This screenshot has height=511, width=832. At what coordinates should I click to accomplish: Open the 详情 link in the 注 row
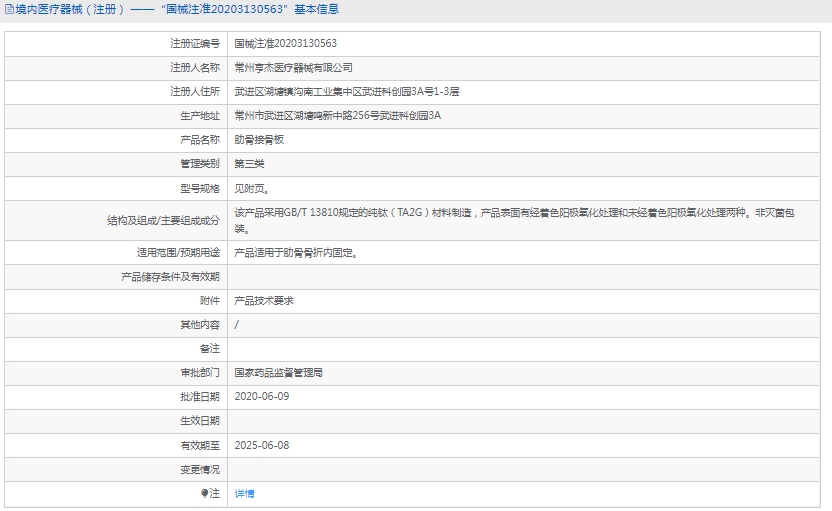(x=244, y=493)
